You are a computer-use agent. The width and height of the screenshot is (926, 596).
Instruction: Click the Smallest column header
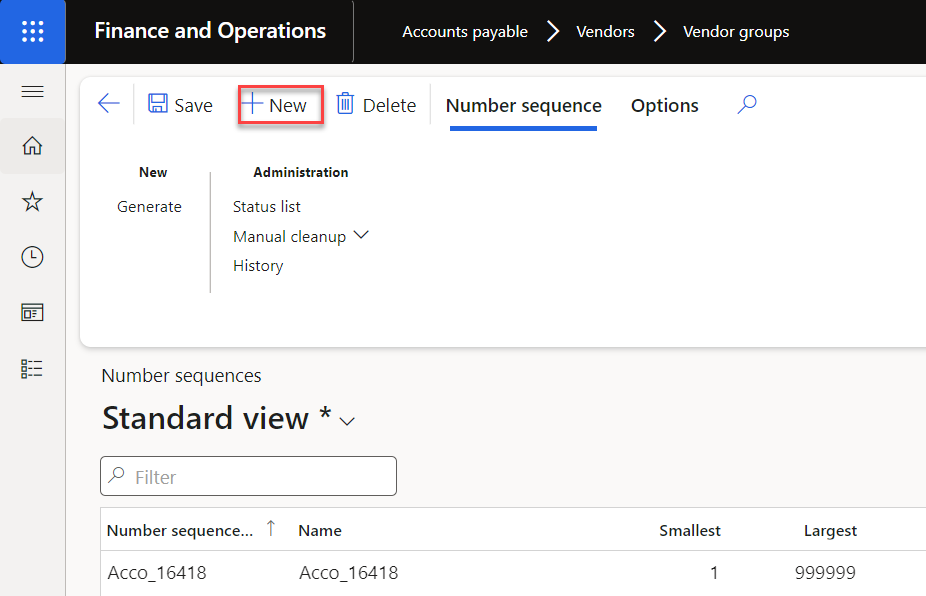[x=690, y=530]
